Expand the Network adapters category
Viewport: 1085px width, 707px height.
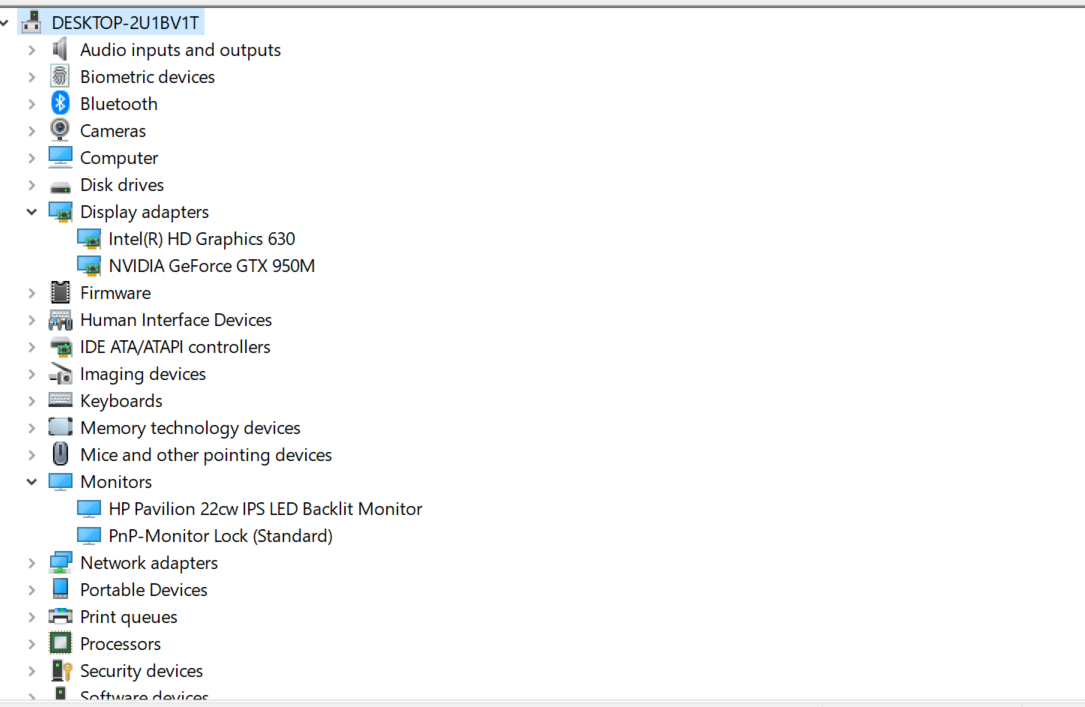pyautogui.click(x=32, y=563)
